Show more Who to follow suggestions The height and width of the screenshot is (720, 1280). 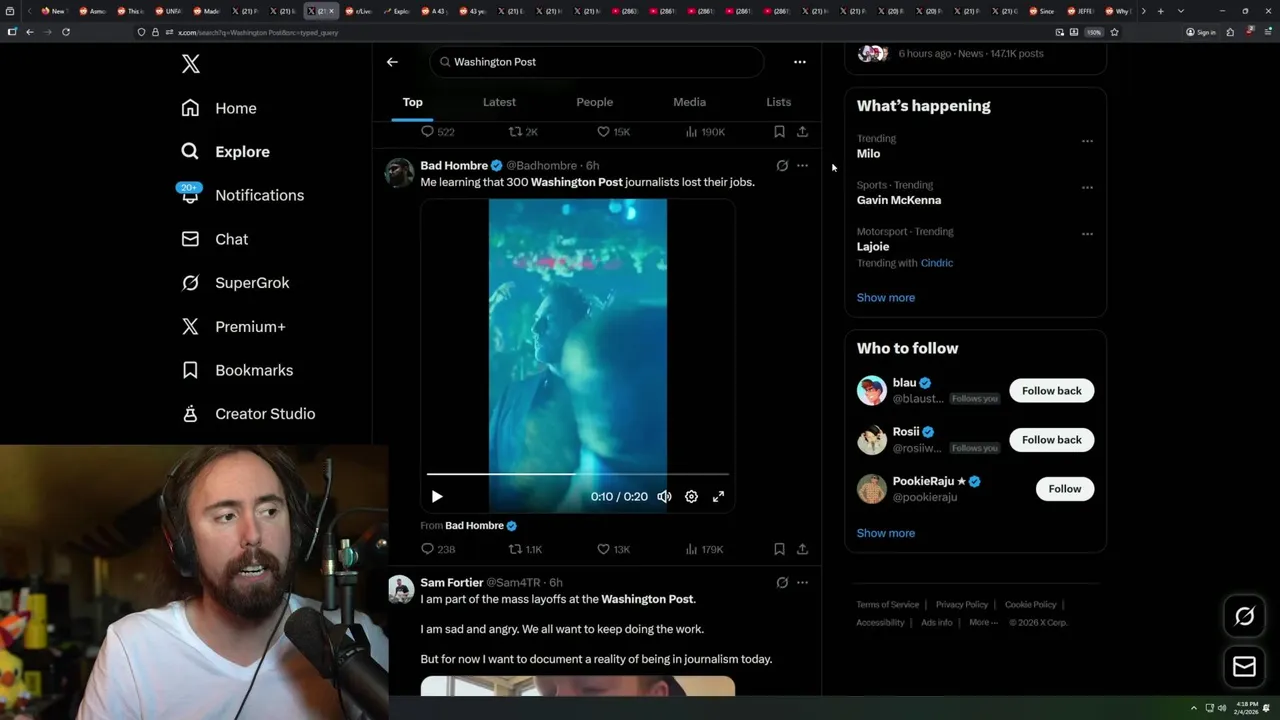886,533
